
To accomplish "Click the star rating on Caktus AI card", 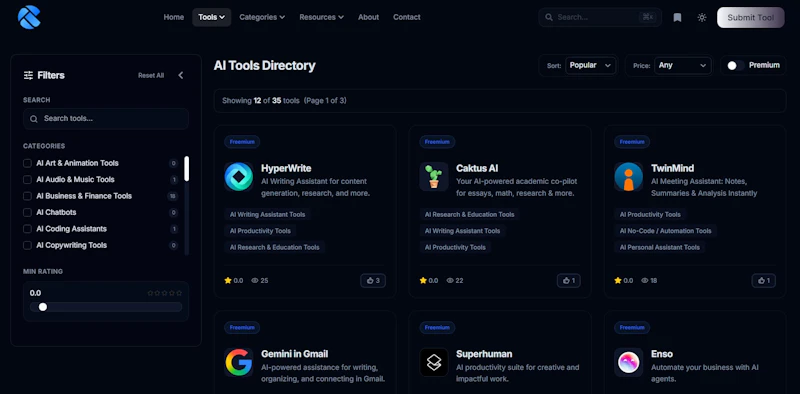I will coord(429,281).
